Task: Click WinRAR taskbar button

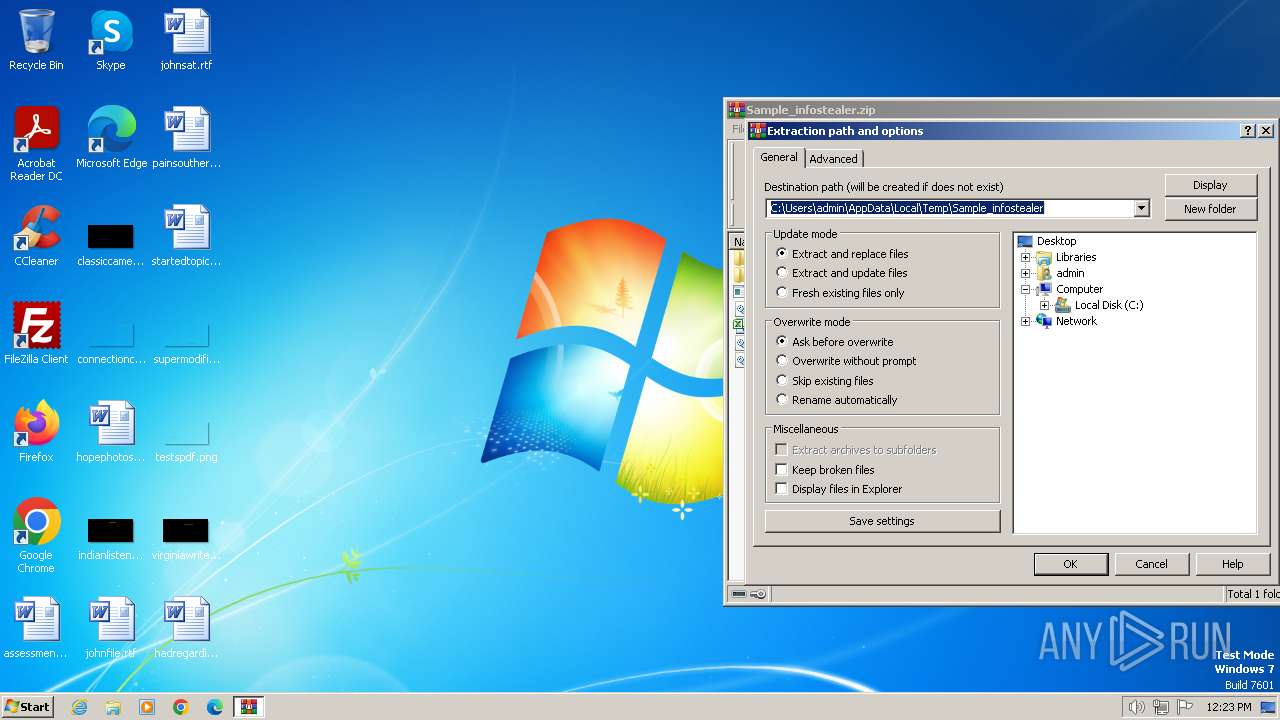Action: coord(249,707)
